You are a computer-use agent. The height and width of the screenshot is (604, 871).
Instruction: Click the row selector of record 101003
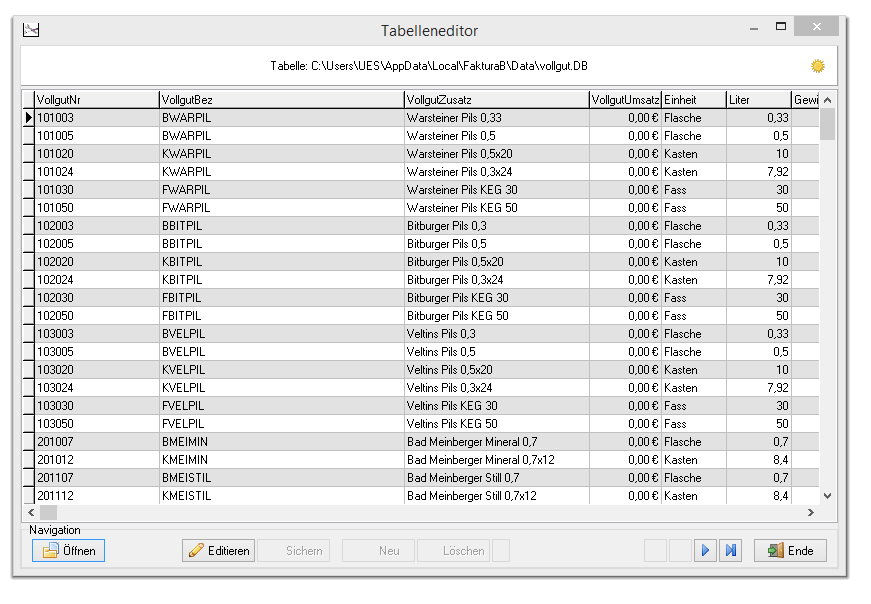tap(28, 118)
